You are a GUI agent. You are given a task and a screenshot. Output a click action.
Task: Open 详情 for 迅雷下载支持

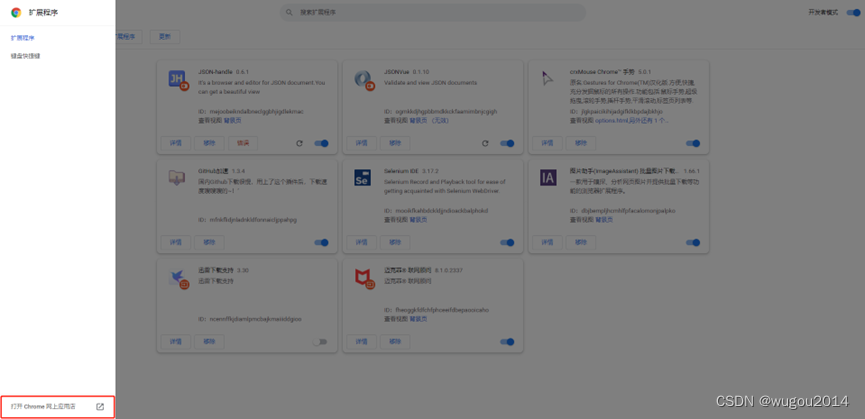coord(175,342)
